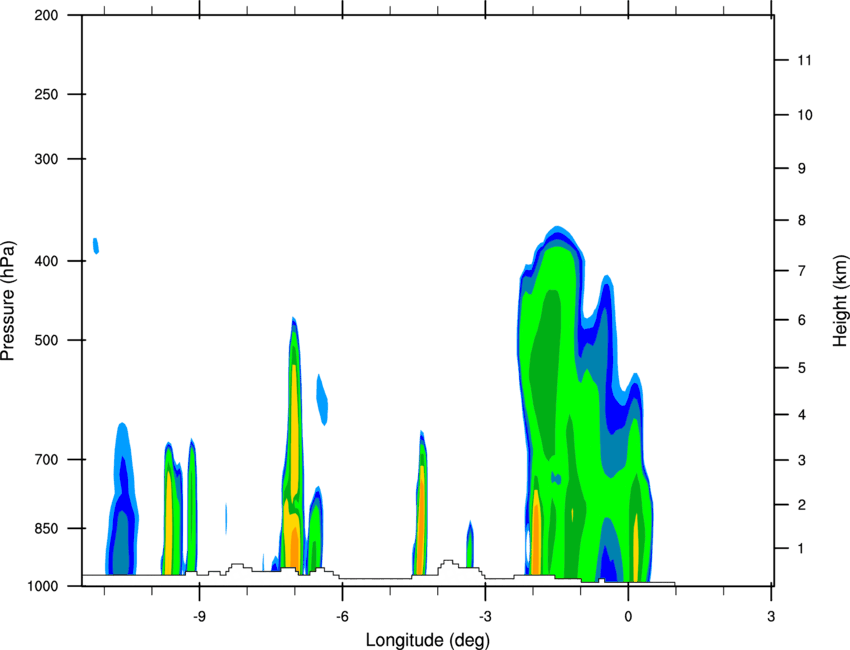Select the 400 pressure tick label

[x=46, y=261]
